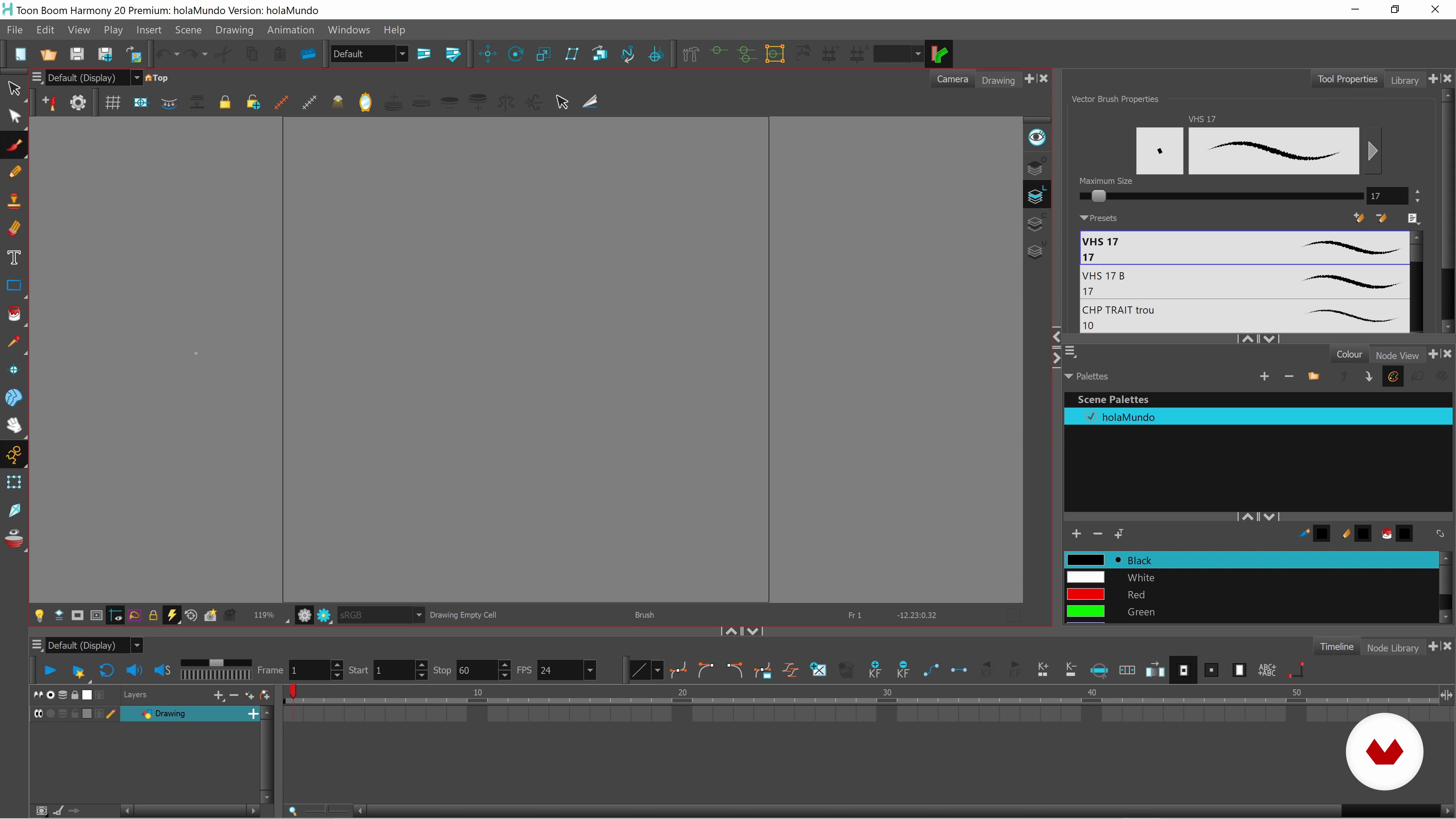
Task: Toggle the Loop playback button
Action: [106, 670]
